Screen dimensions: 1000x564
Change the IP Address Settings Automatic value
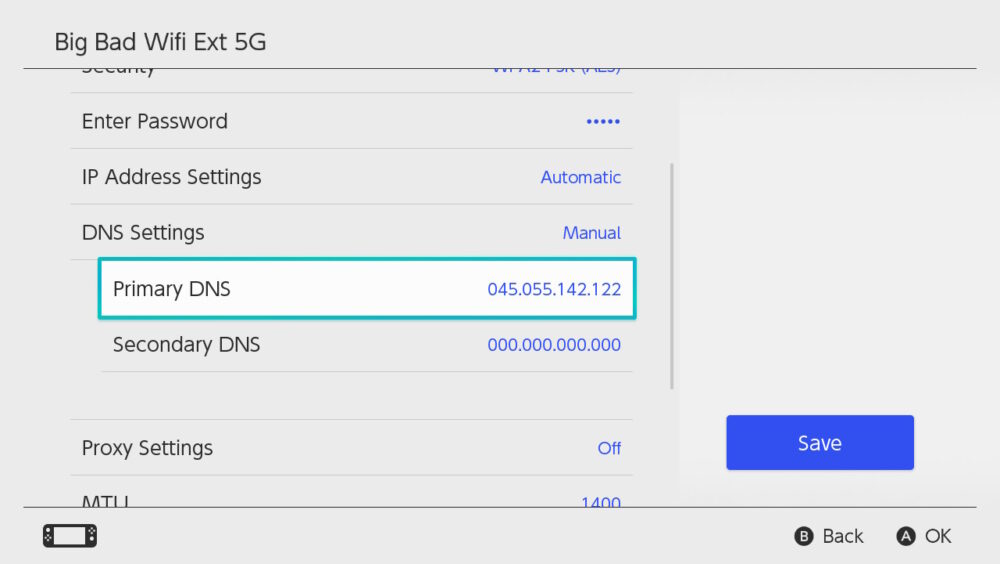coord(580,177)
